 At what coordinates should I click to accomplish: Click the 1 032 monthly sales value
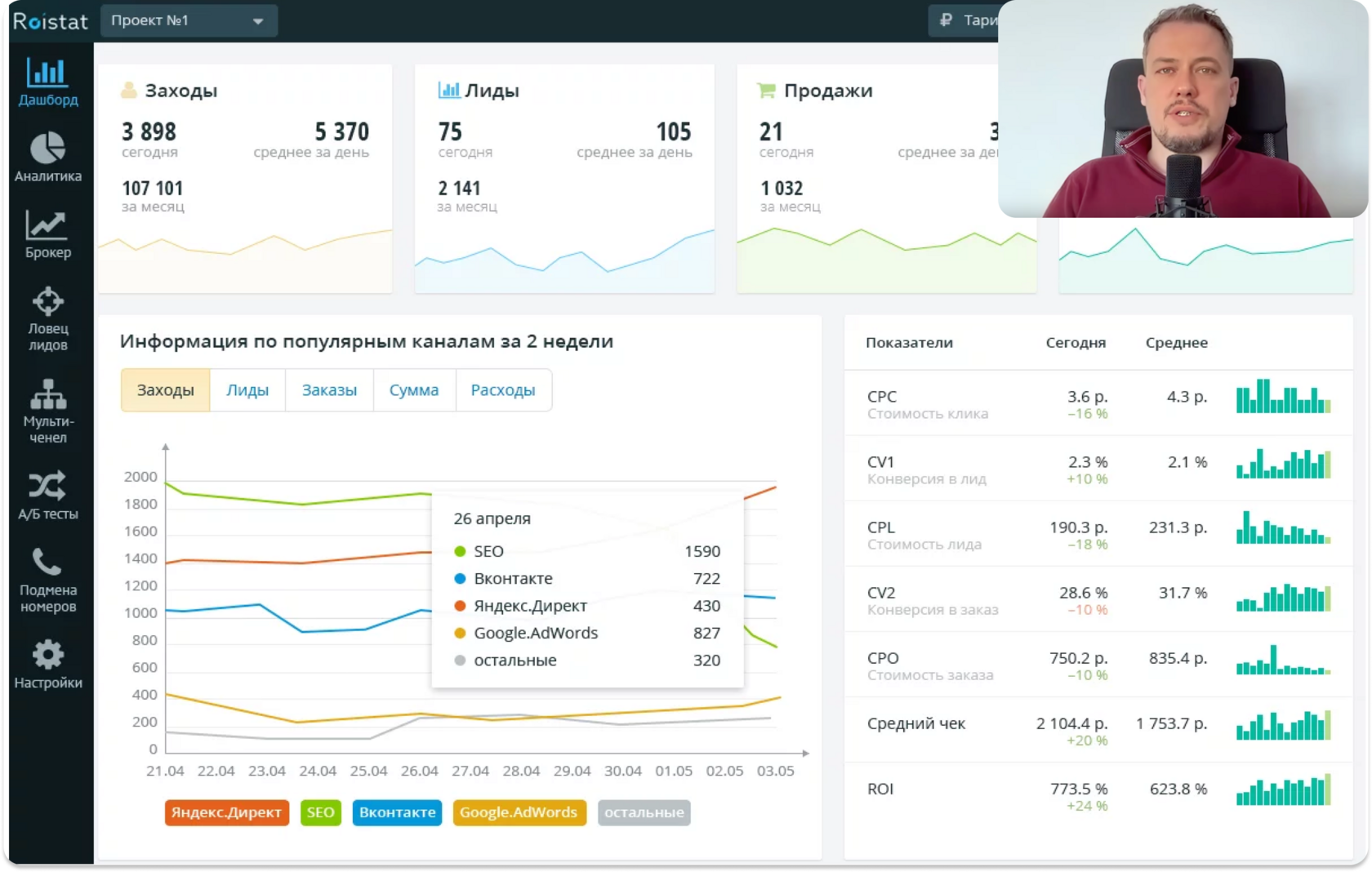click(x=782, y=189)
